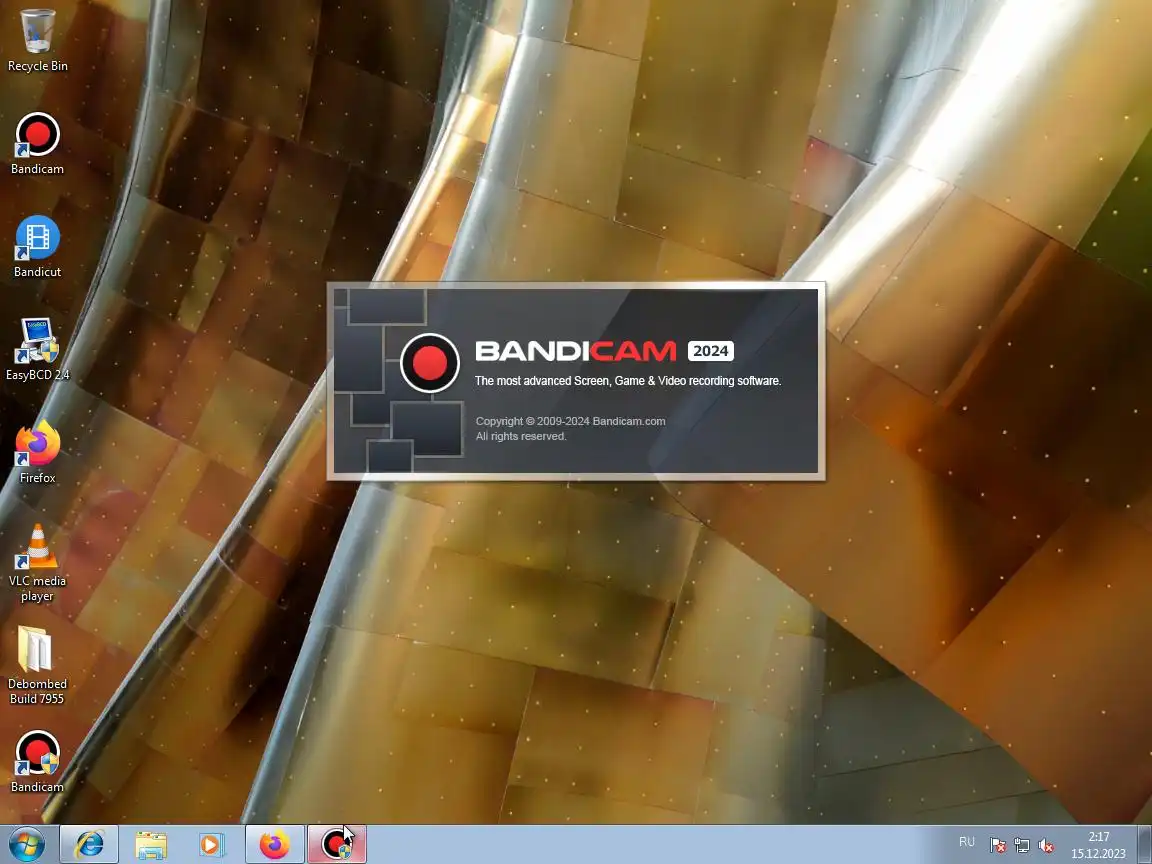The width and height of the screenshot is (1152, 864).
Task: Select the Firefox desktop shortcut
Action: click(37, 452)
